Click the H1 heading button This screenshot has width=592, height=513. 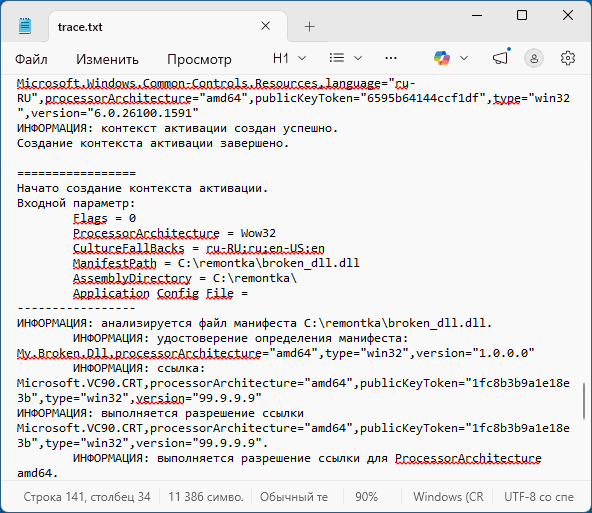(281, 59)
